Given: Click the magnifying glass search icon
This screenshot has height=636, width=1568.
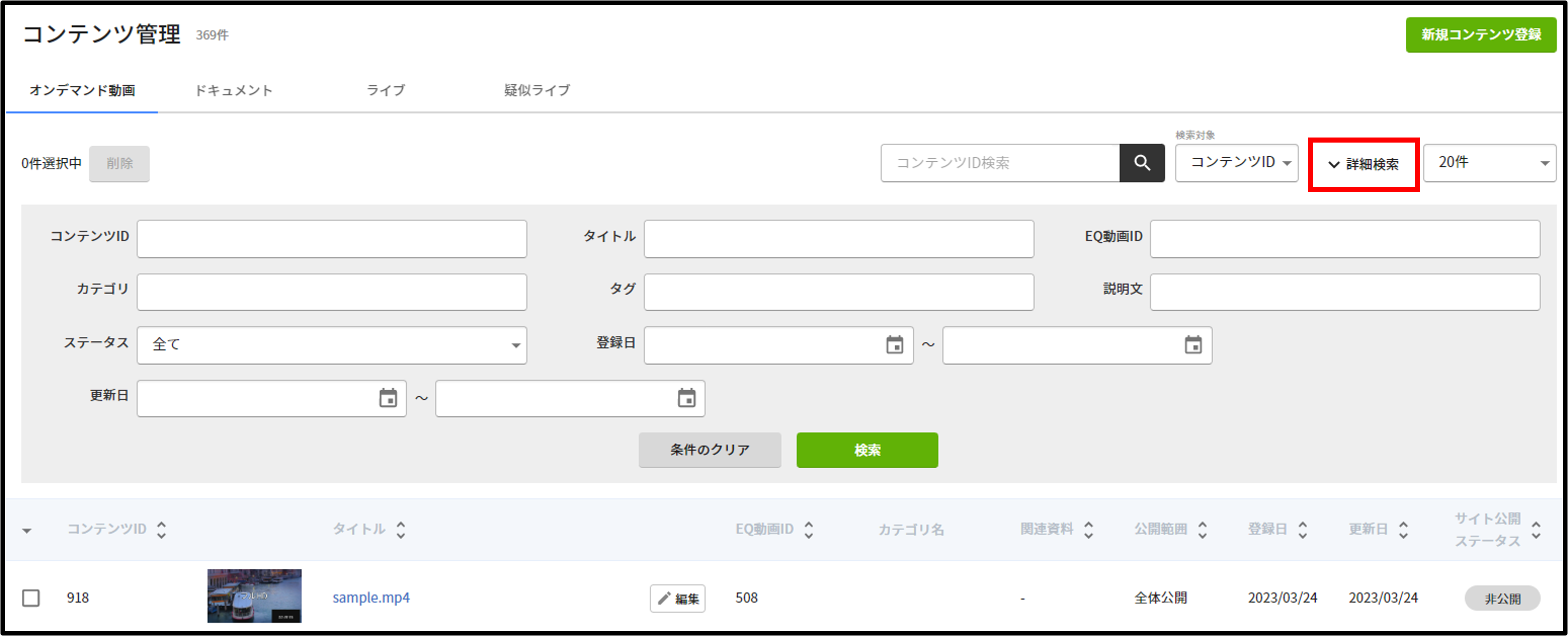Looking at the screenshot, I should (1142, 162).
